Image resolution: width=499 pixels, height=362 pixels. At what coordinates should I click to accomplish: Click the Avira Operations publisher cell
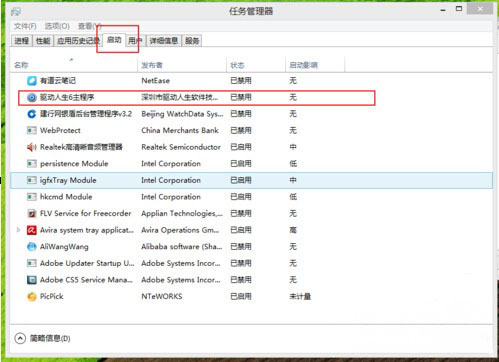click(x=180, y=230)
